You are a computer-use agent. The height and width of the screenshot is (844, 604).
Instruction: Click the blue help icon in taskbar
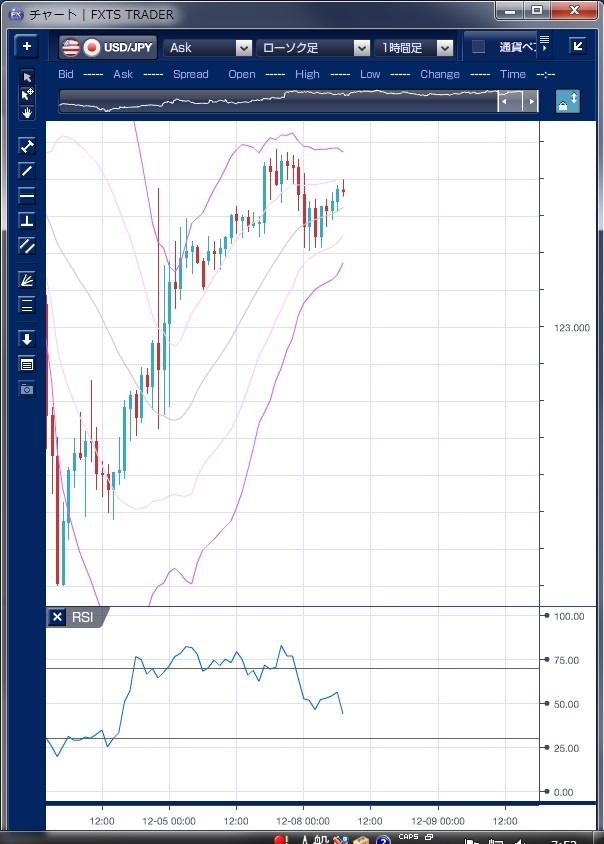pyautogui.click(x=382, y=840)
